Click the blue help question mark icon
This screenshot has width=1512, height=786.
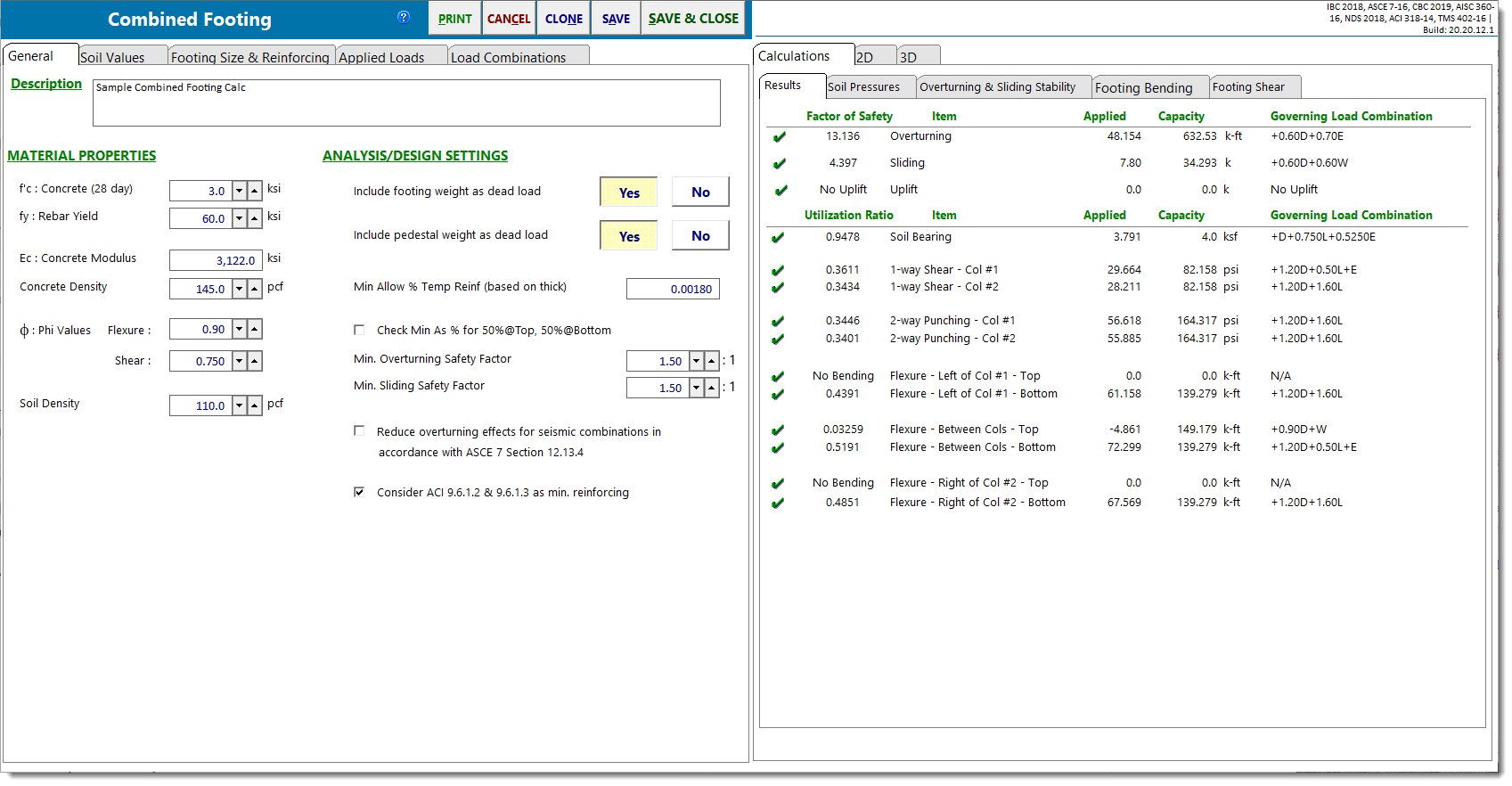[404, 17]
